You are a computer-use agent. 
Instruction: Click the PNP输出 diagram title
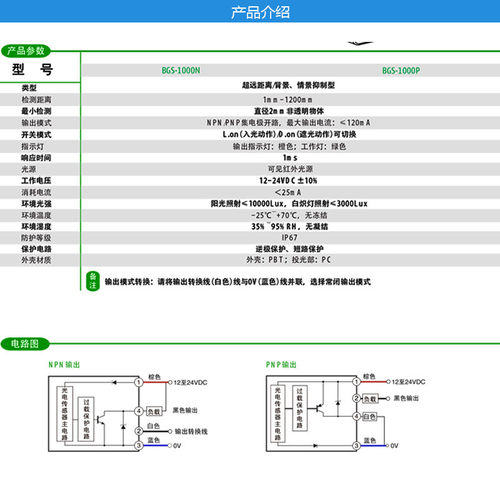pos(281,365)
